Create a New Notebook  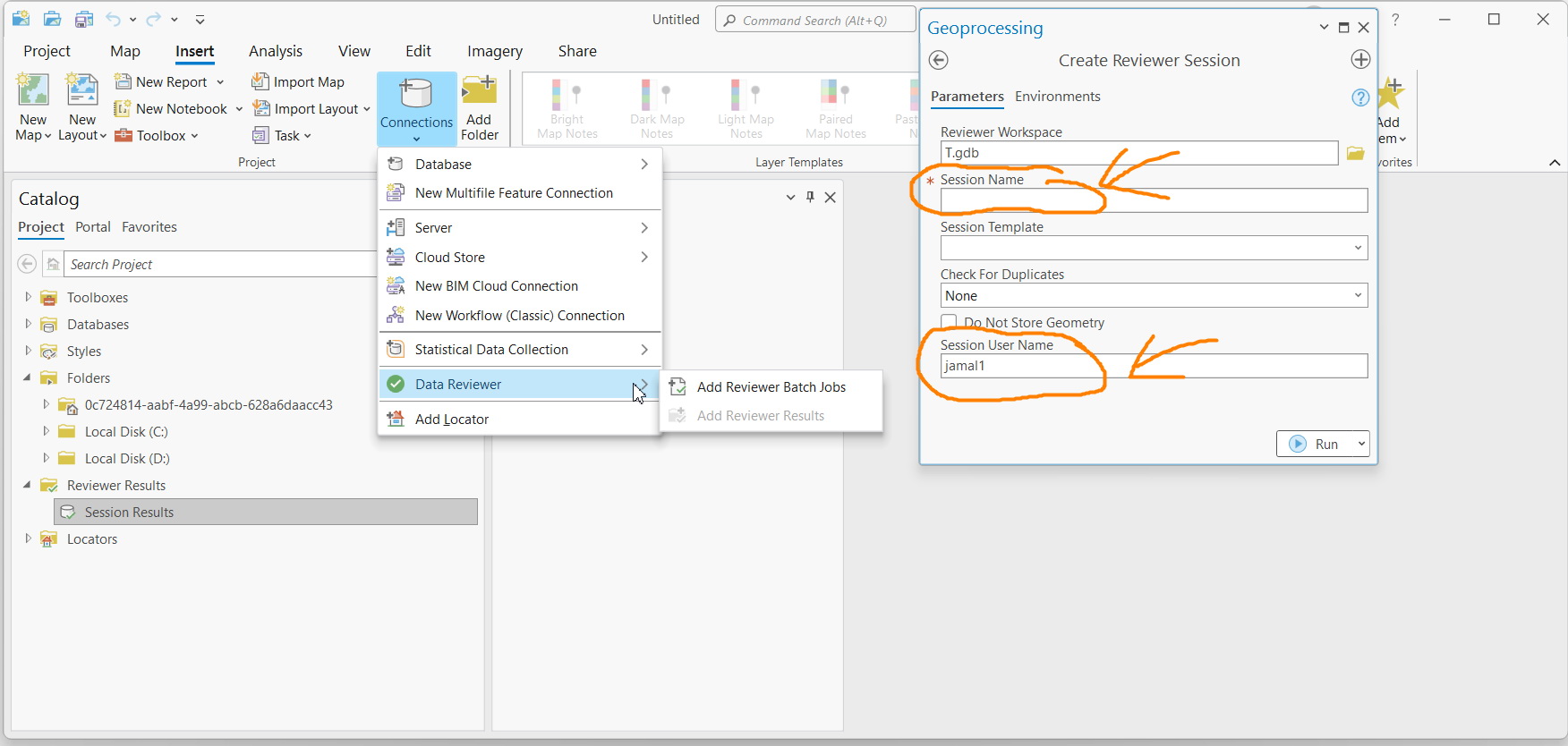(x=179, y=108)
